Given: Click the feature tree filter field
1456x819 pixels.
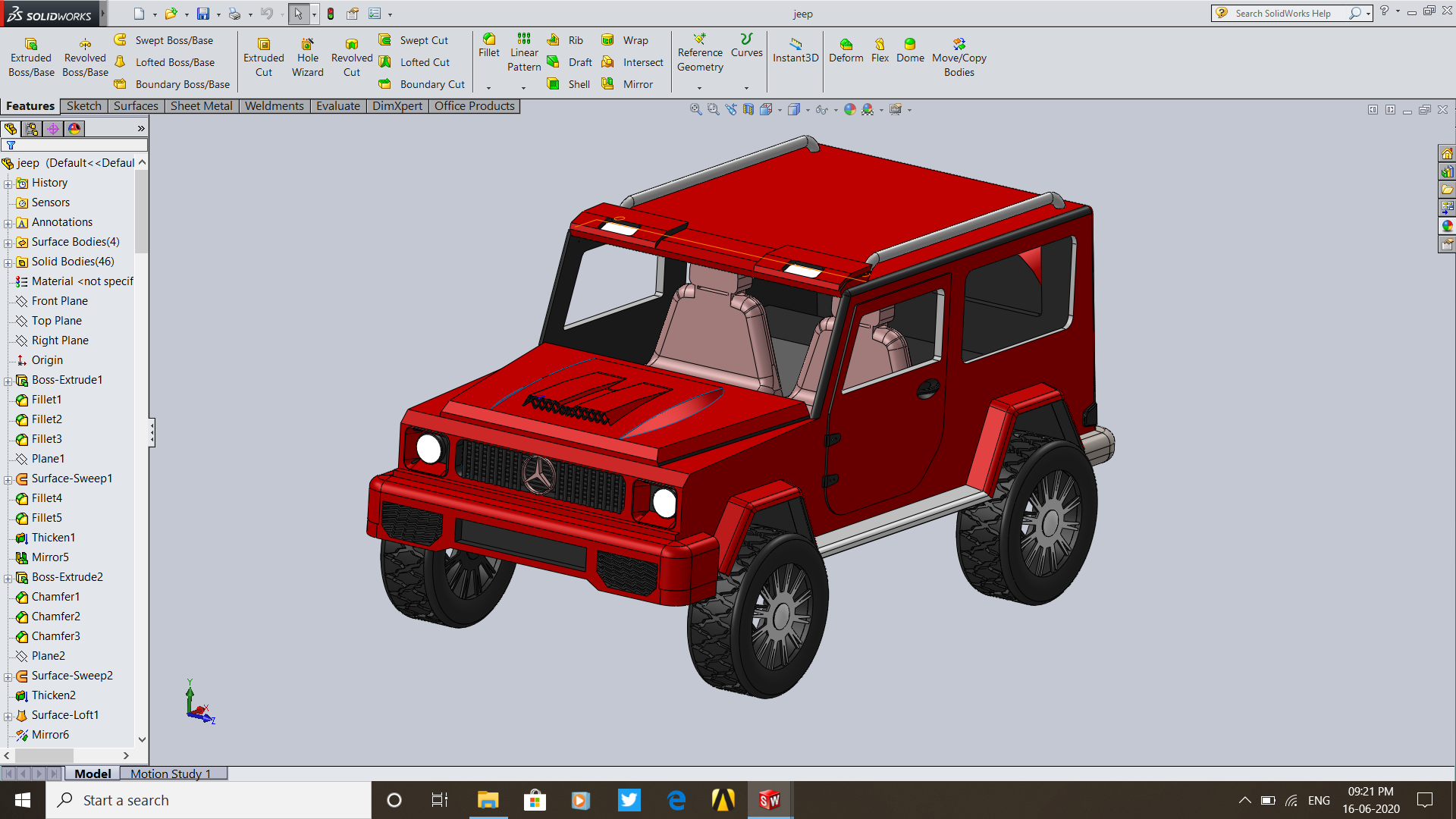Looking at the screenshot, I should (74, 145).
